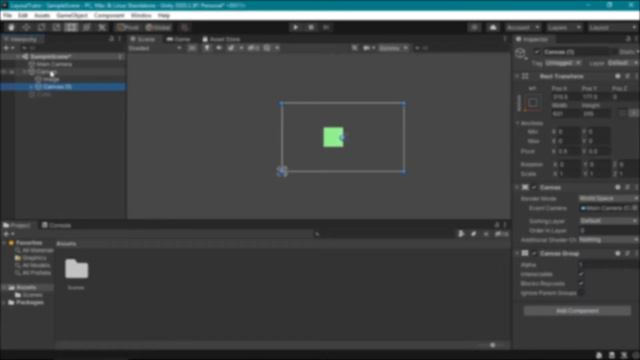Select the Project tab
The image size is (640, 360).
[x=17, y=225]
